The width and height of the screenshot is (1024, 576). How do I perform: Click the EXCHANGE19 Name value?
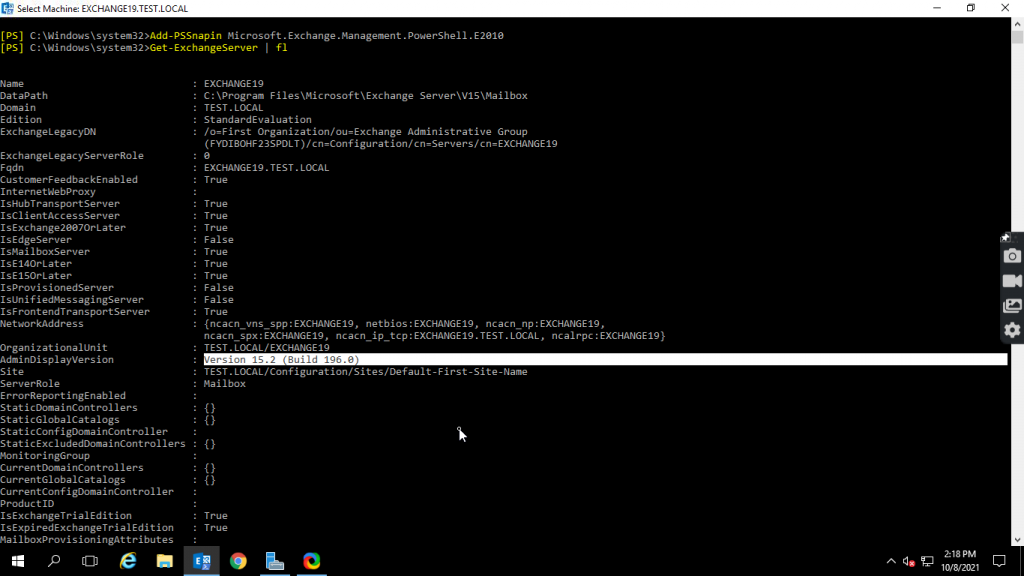coord(234,84)
